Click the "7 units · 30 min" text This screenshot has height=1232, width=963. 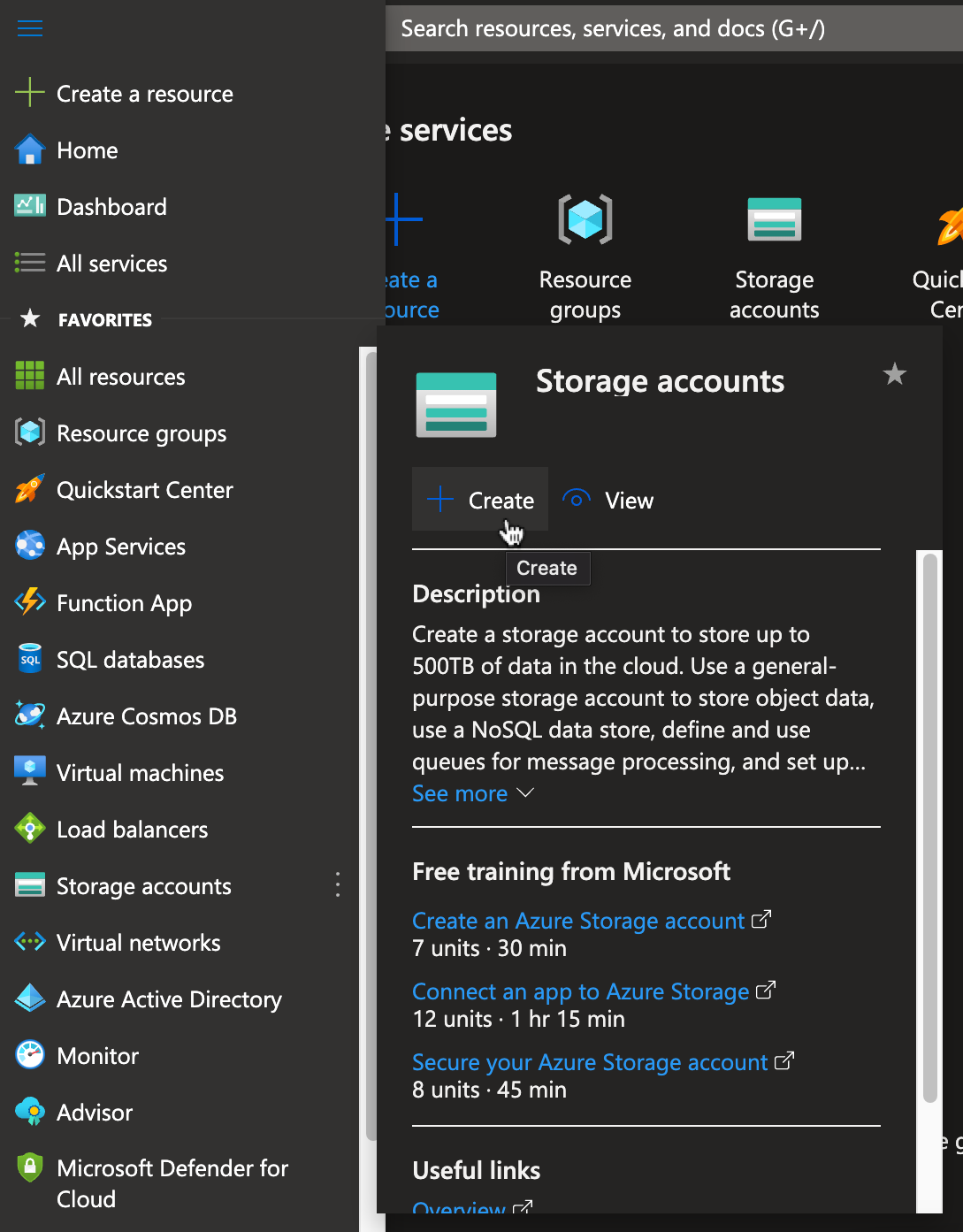point(489,948)
